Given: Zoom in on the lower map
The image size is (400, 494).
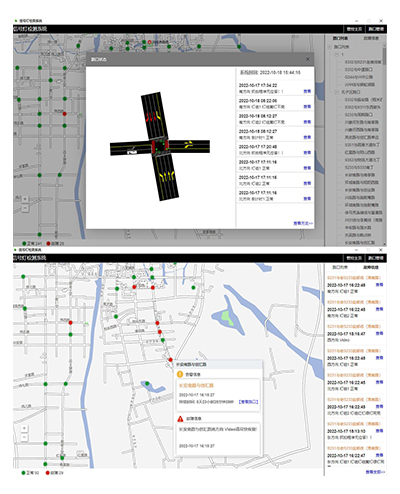Looking at the screenshot, I should point(25,428).
